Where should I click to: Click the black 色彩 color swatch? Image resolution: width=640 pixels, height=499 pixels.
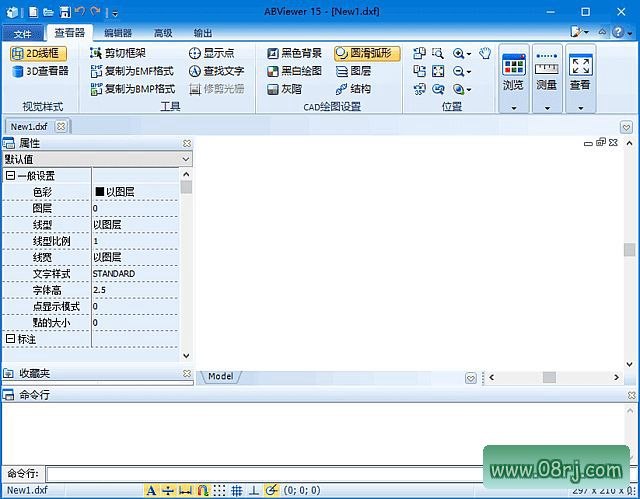pyautogui.click(x=100, y=192)
